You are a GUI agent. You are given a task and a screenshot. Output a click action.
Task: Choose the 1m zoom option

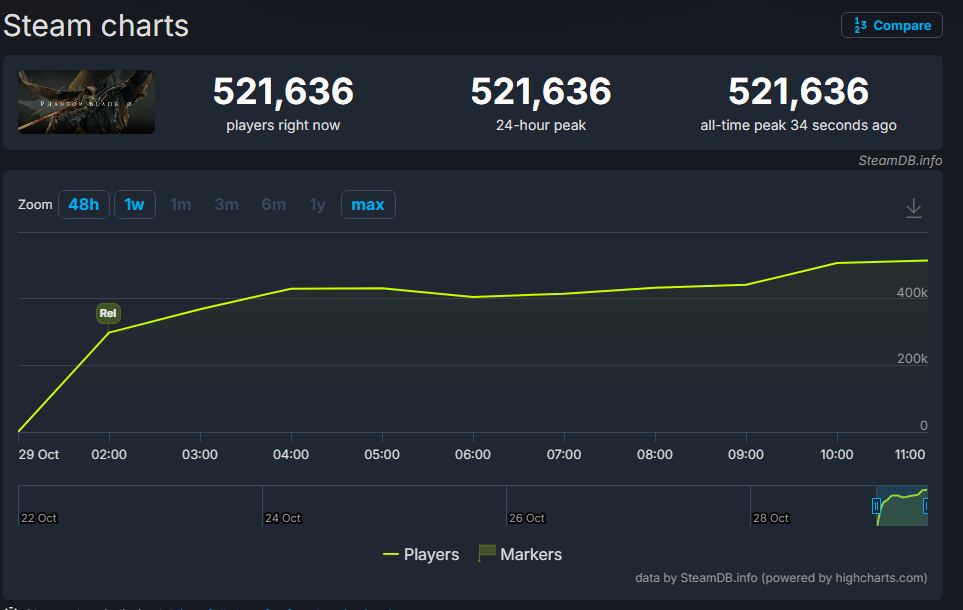tap(181, 205)
